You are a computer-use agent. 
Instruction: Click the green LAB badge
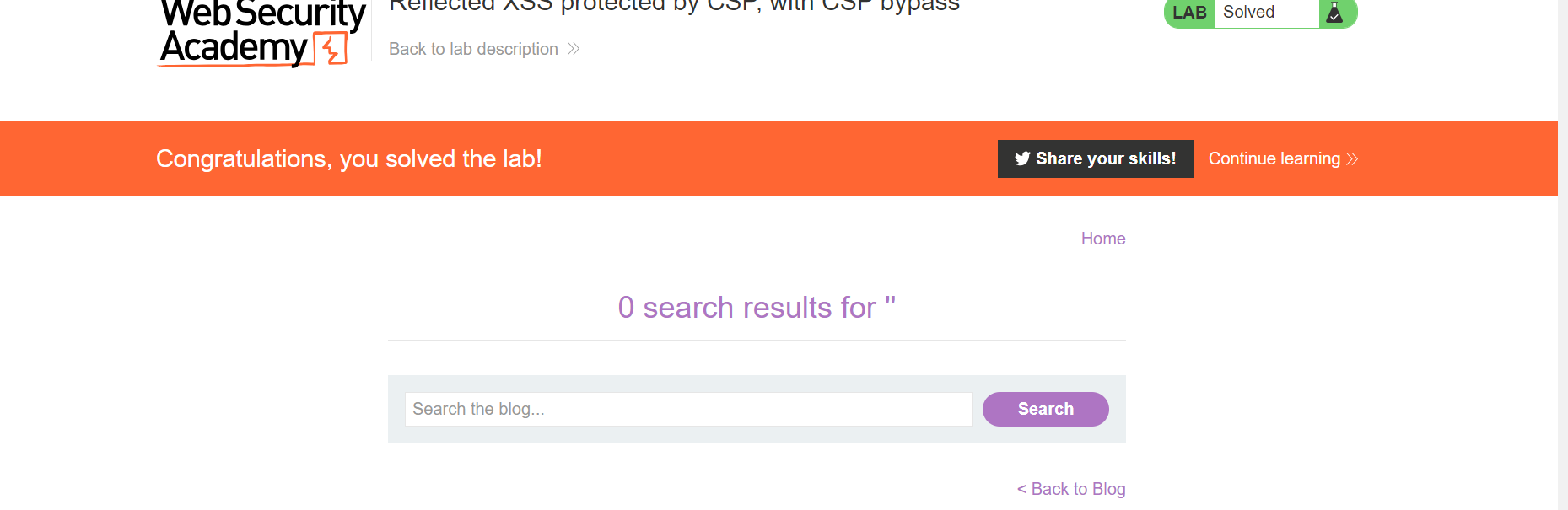[x=1188, y=13]
